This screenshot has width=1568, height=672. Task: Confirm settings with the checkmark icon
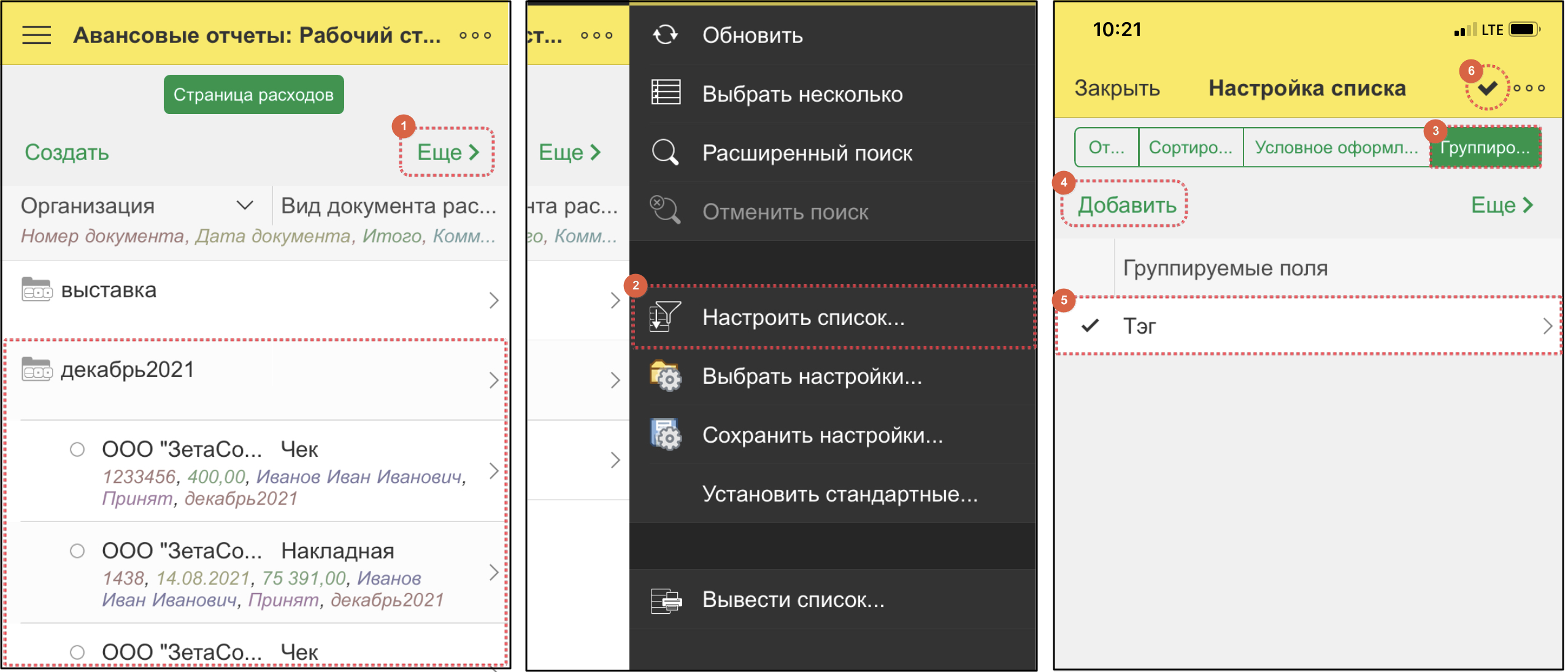point(1486,88)
